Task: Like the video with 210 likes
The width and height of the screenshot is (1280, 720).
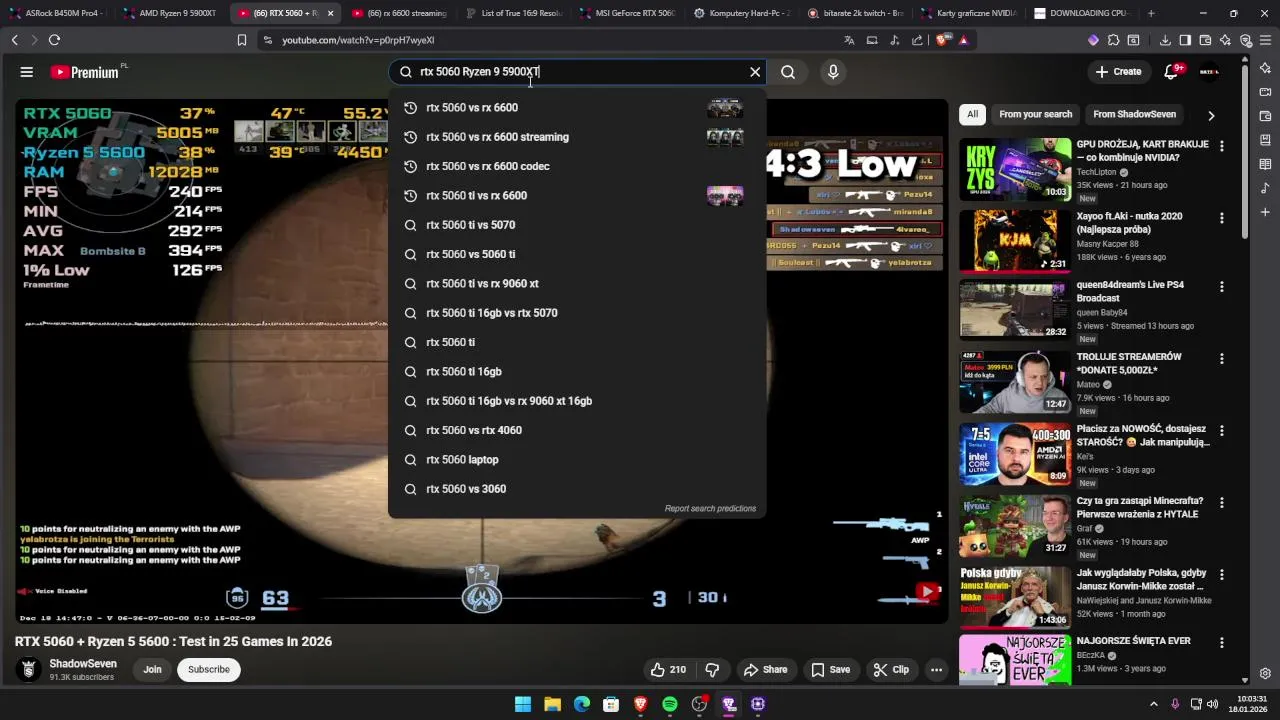Action: pos(668,670)
